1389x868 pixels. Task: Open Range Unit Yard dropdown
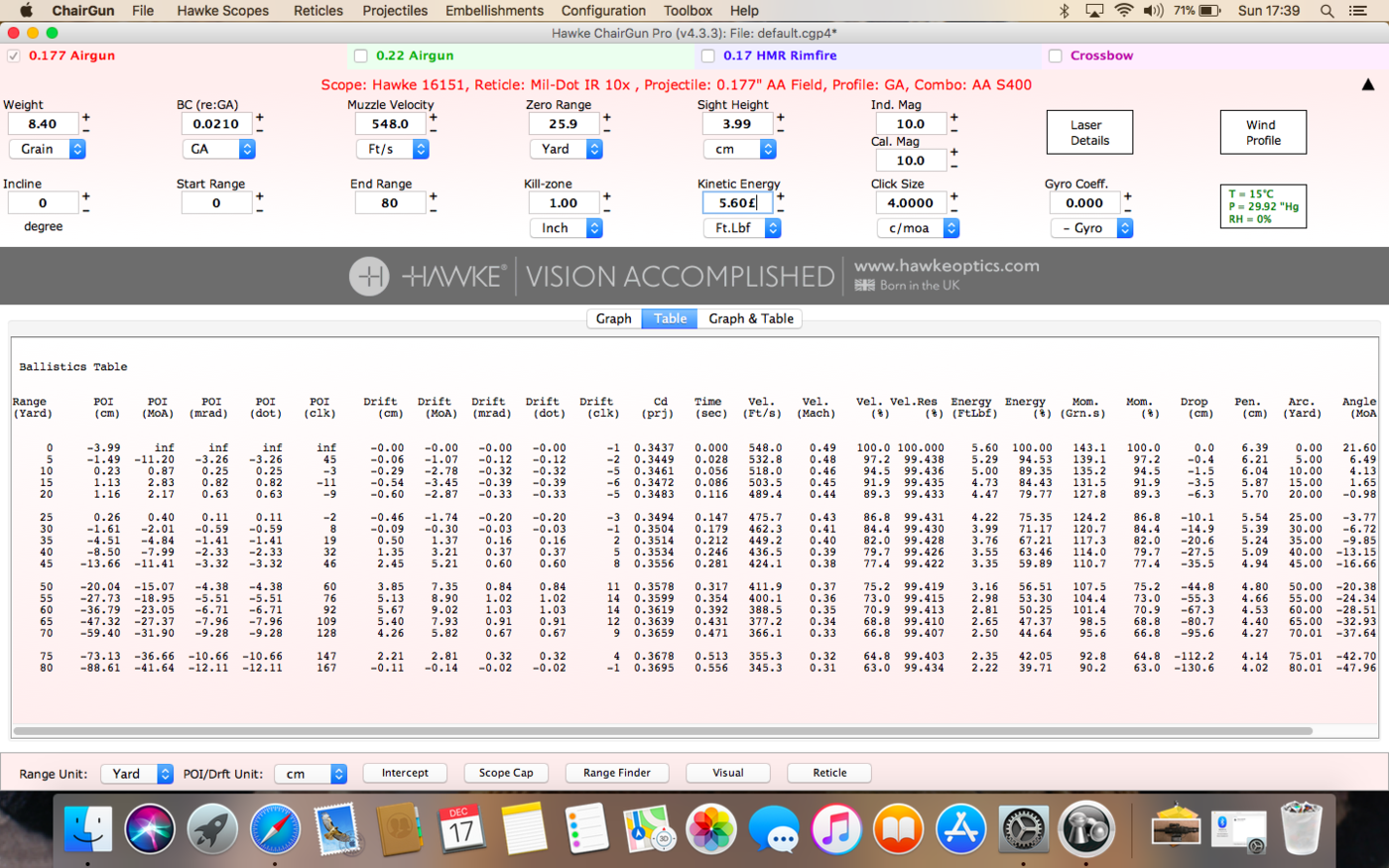[137, 774]
